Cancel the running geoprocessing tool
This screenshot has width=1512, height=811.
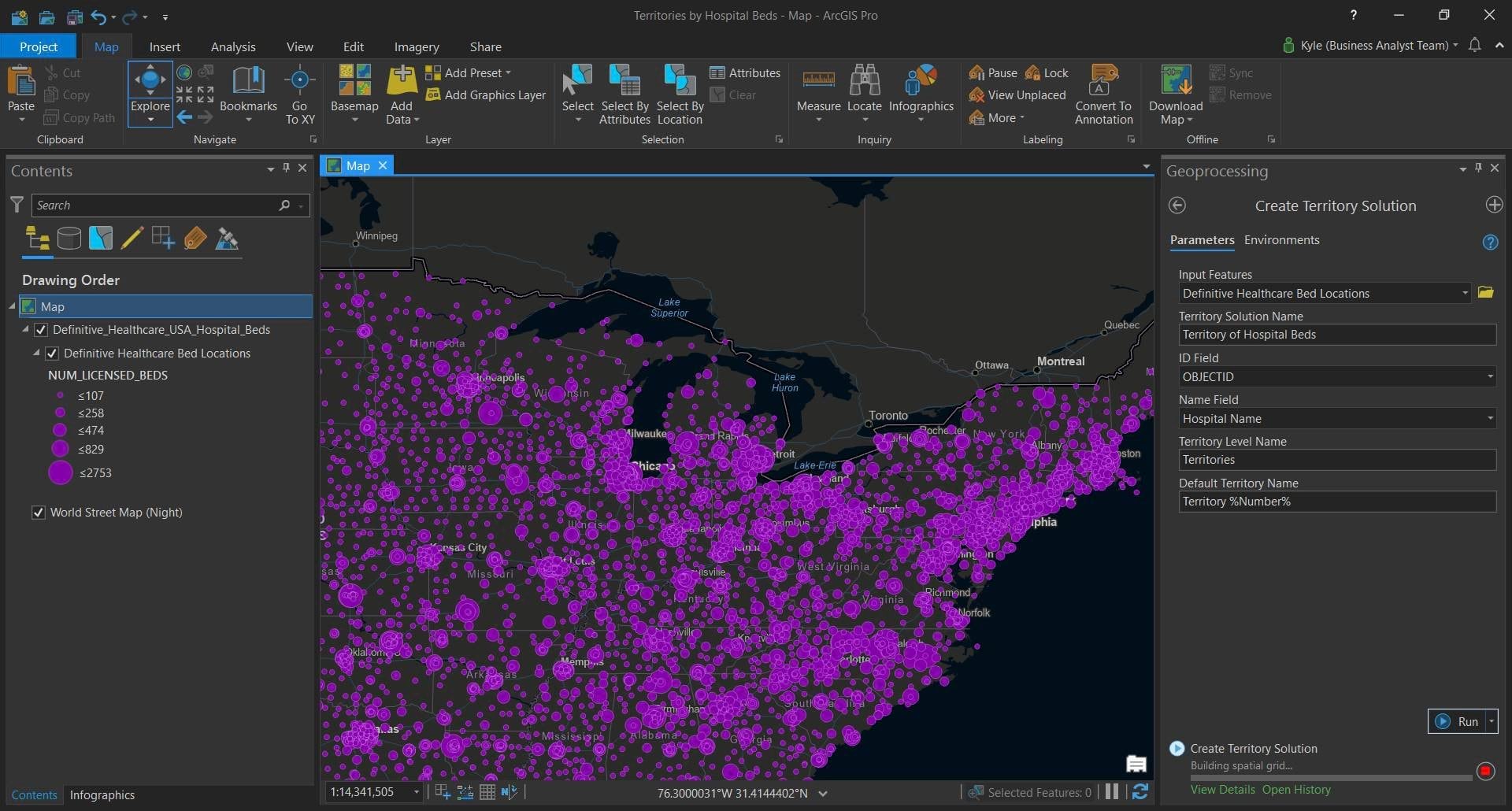1485,772
